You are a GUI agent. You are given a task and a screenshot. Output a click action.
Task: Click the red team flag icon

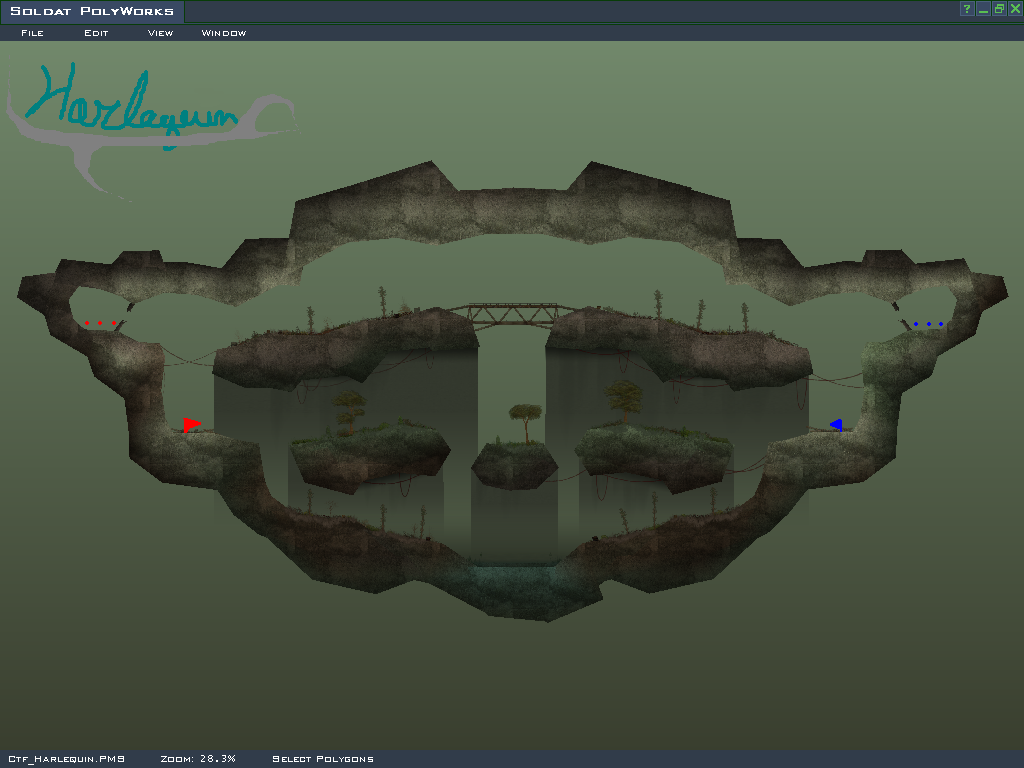tap(191, 425)
